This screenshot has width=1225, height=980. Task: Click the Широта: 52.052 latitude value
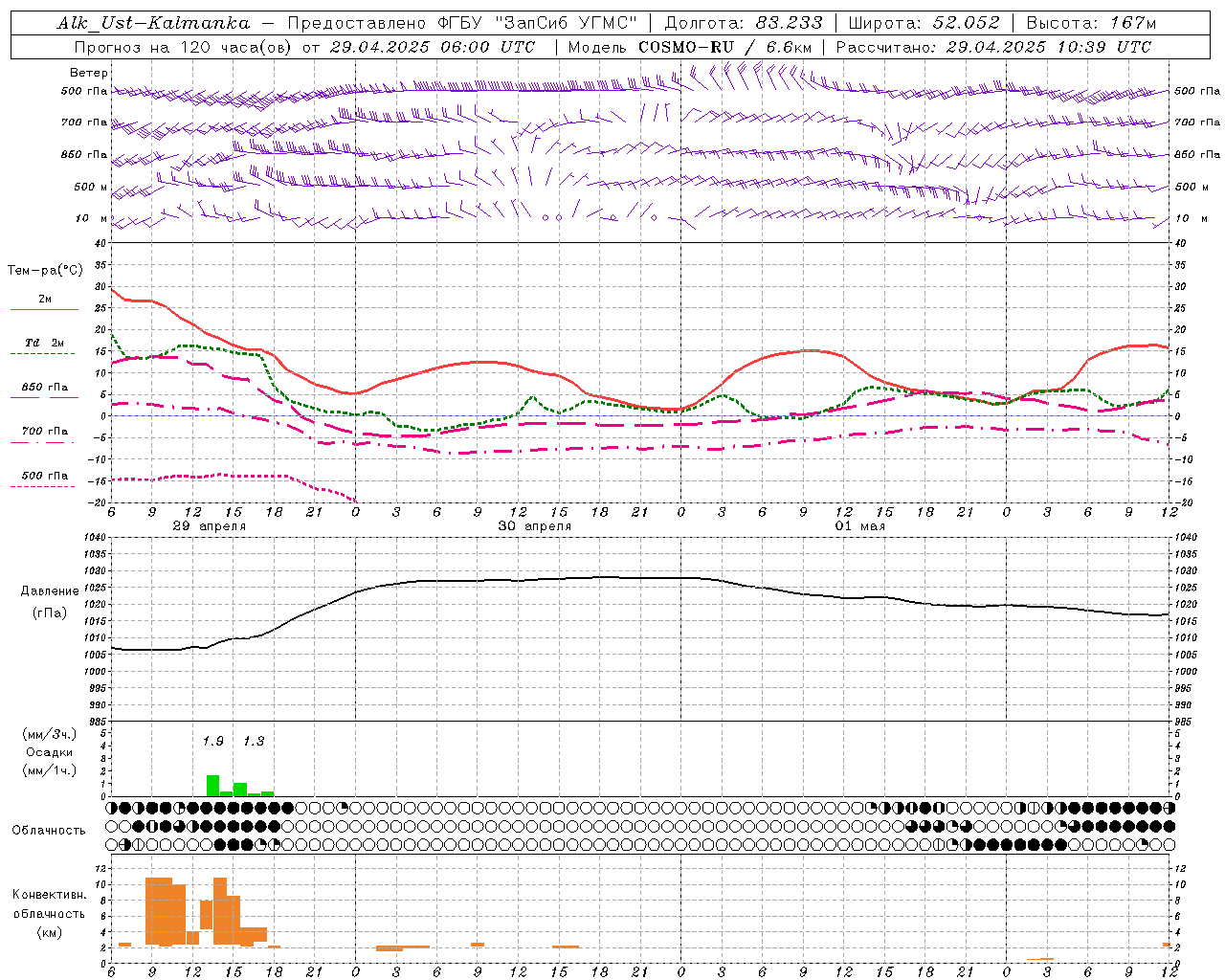tap(924, 23)
